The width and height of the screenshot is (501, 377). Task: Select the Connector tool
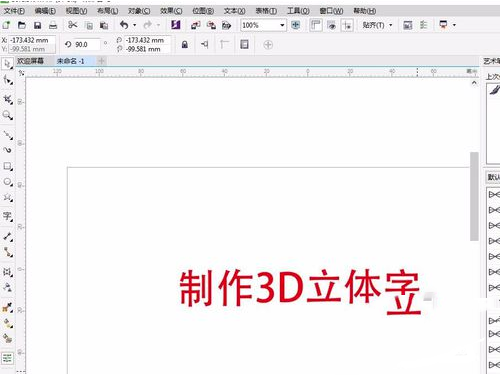coord(8,252)
